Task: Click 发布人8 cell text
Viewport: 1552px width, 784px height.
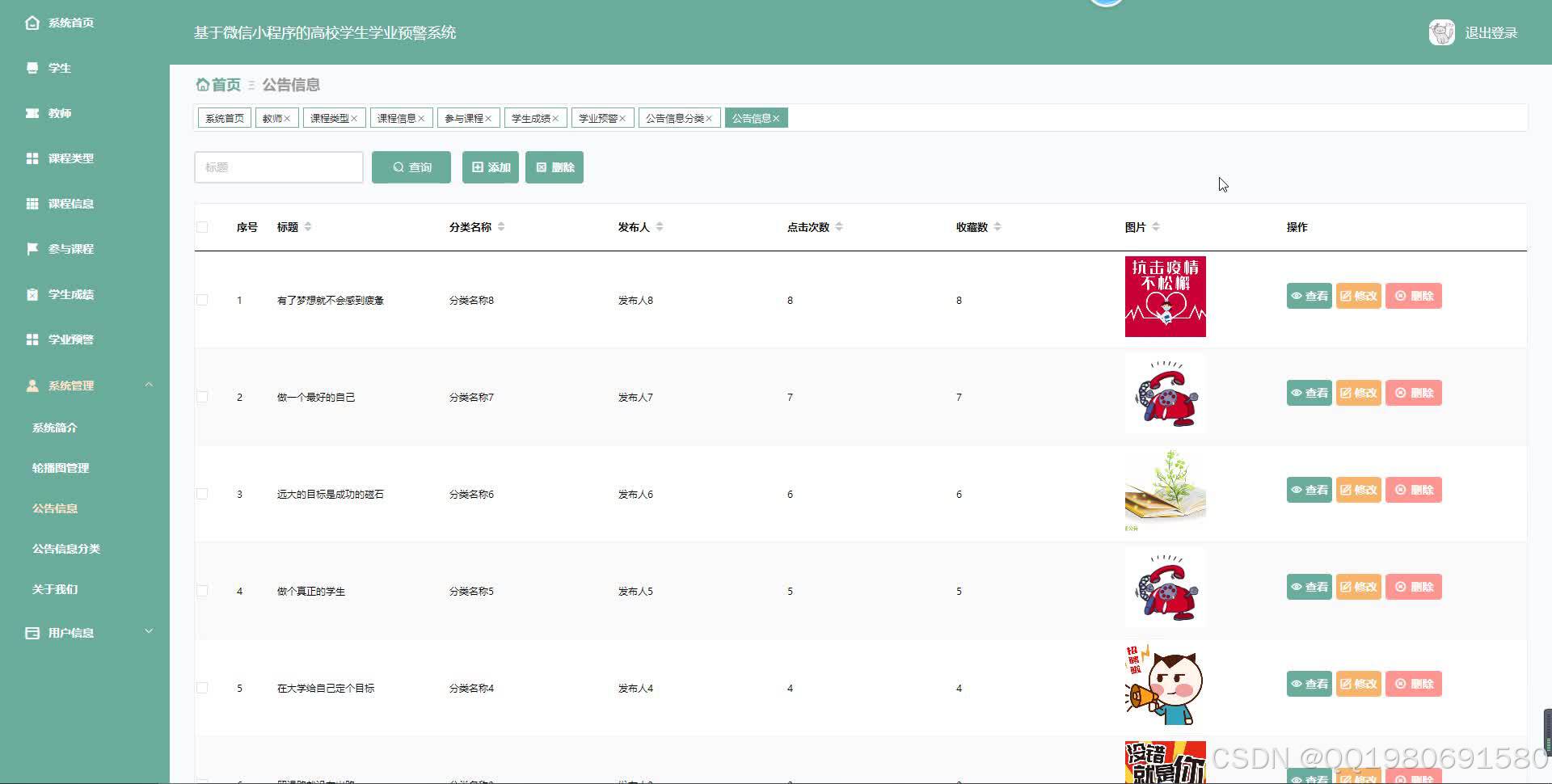Action: tap(635, 300)
